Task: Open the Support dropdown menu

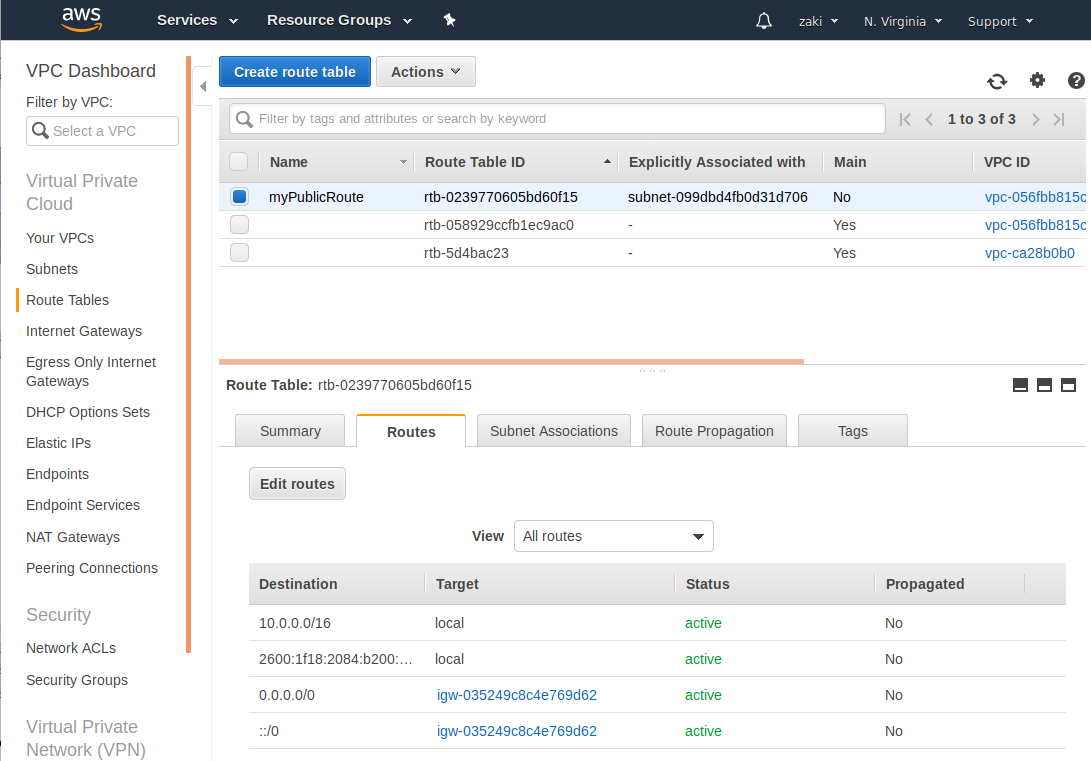Action: [x=1001, y=22]
